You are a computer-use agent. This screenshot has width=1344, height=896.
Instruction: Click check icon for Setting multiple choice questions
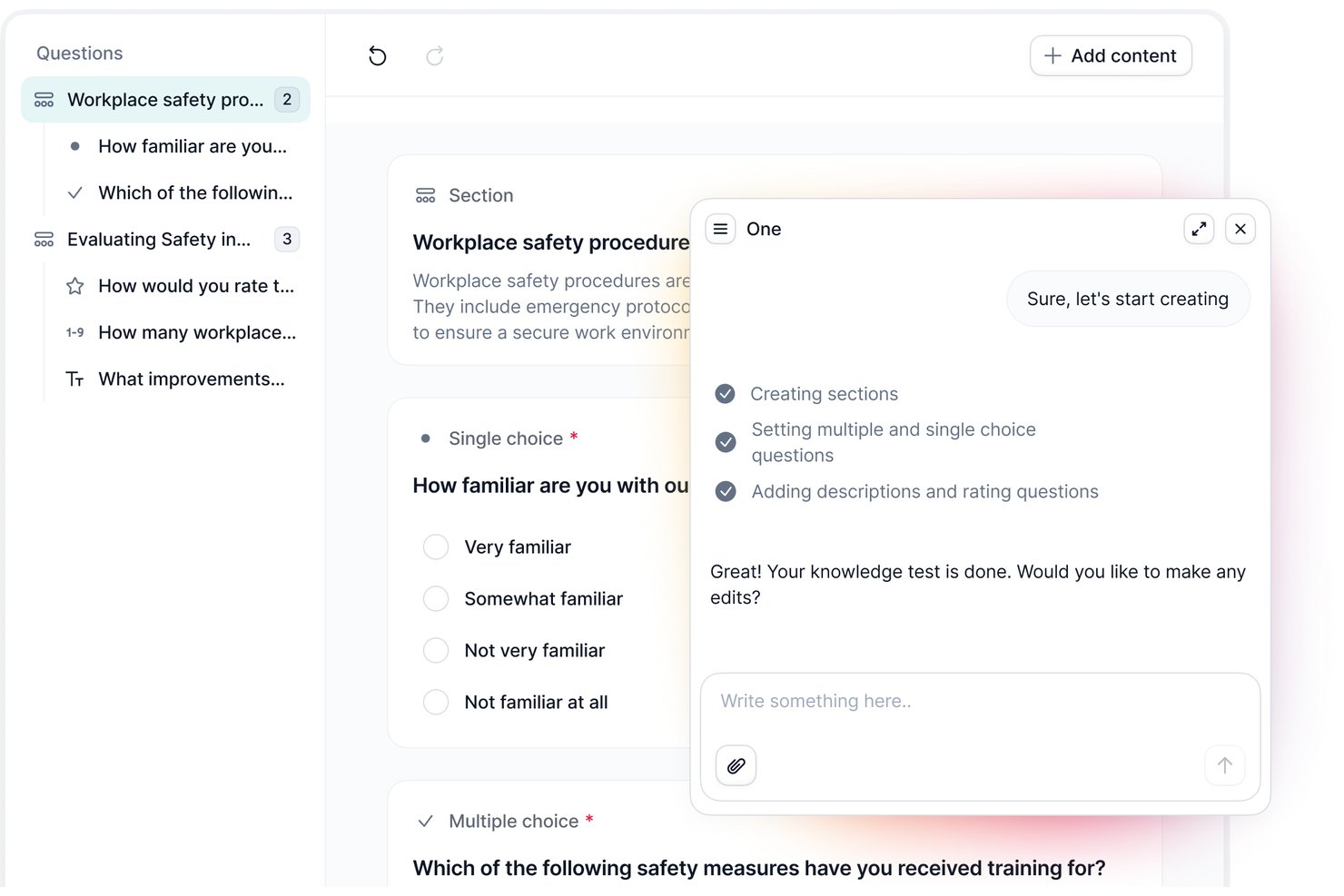tap(726, 442)
